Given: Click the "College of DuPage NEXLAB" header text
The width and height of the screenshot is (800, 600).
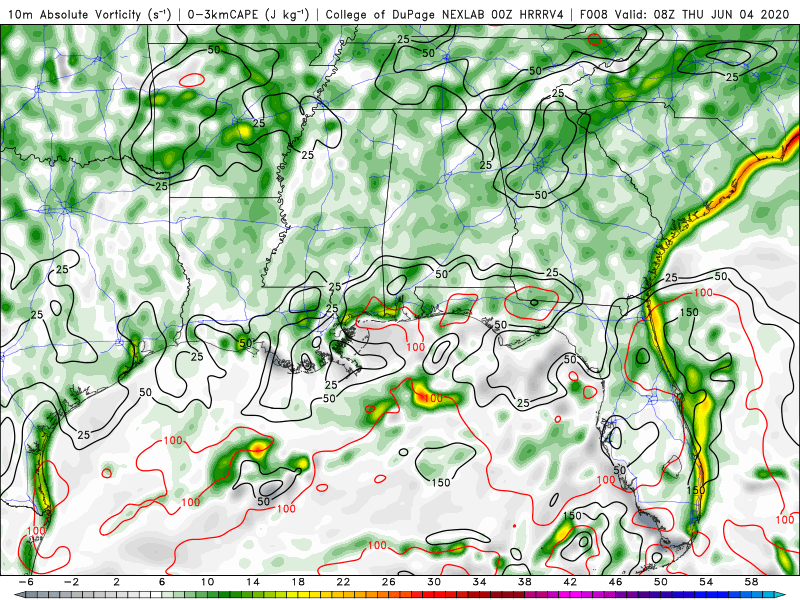Looking at the screenshot, I should point(405,14).
